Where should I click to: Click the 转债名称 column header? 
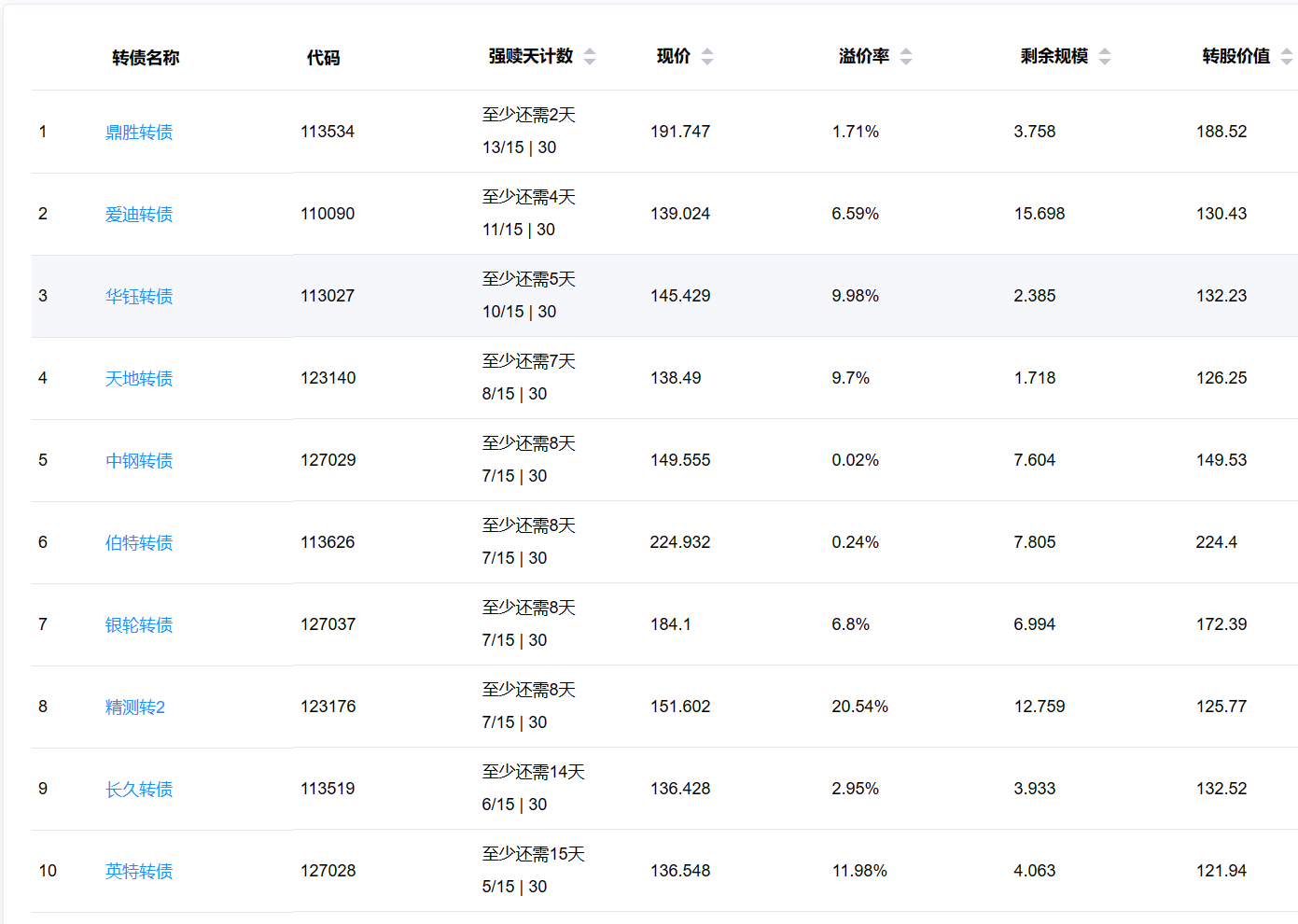tap(146, 58)
